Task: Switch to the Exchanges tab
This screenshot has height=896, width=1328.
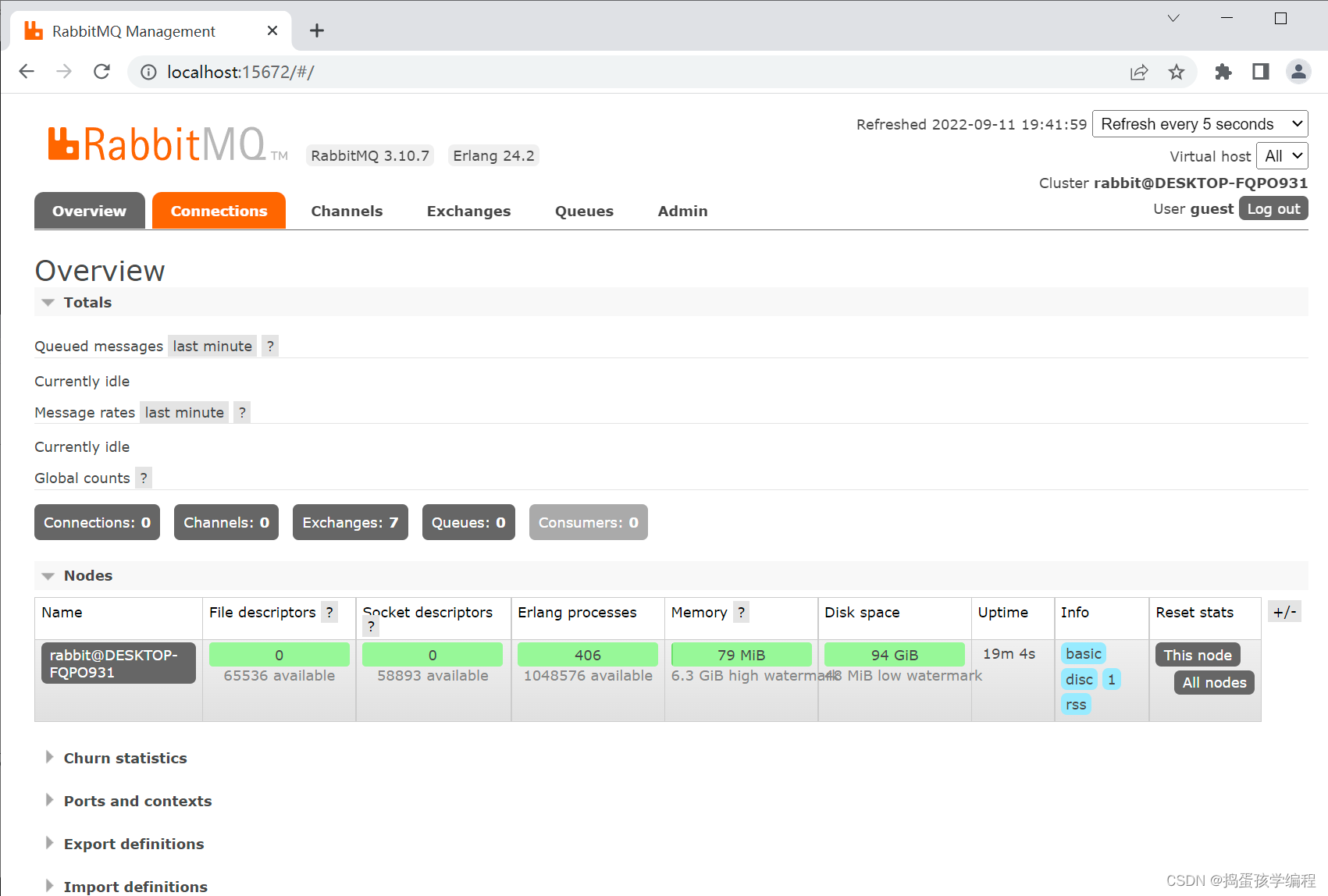Action: click(x=469, y=211)
